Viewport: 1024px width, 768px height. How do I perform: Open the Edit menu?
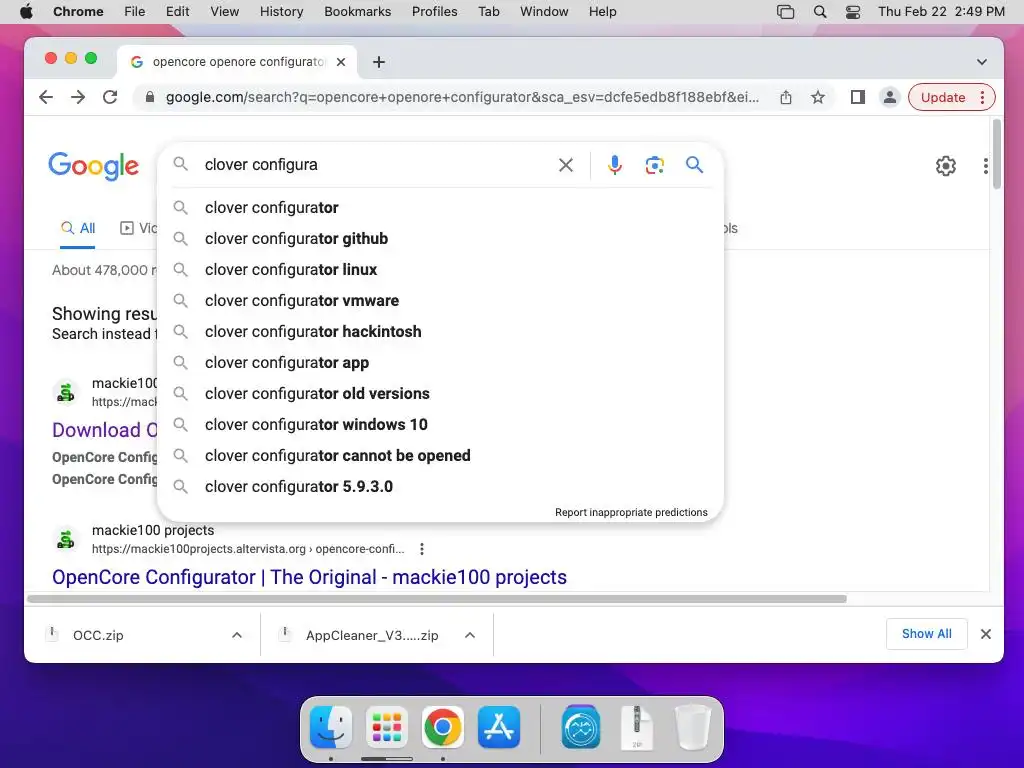tap(177, 12)
